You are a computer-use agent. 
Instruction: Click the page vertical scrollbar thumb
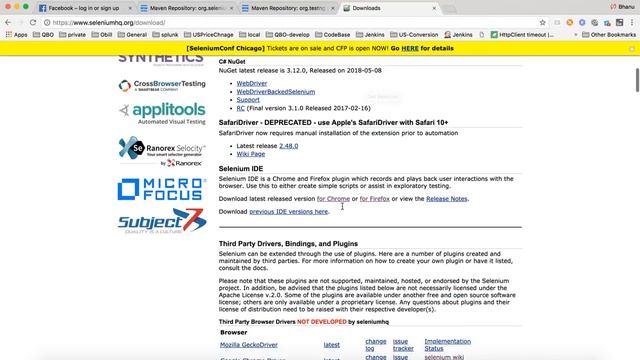[x=637, y=80]
